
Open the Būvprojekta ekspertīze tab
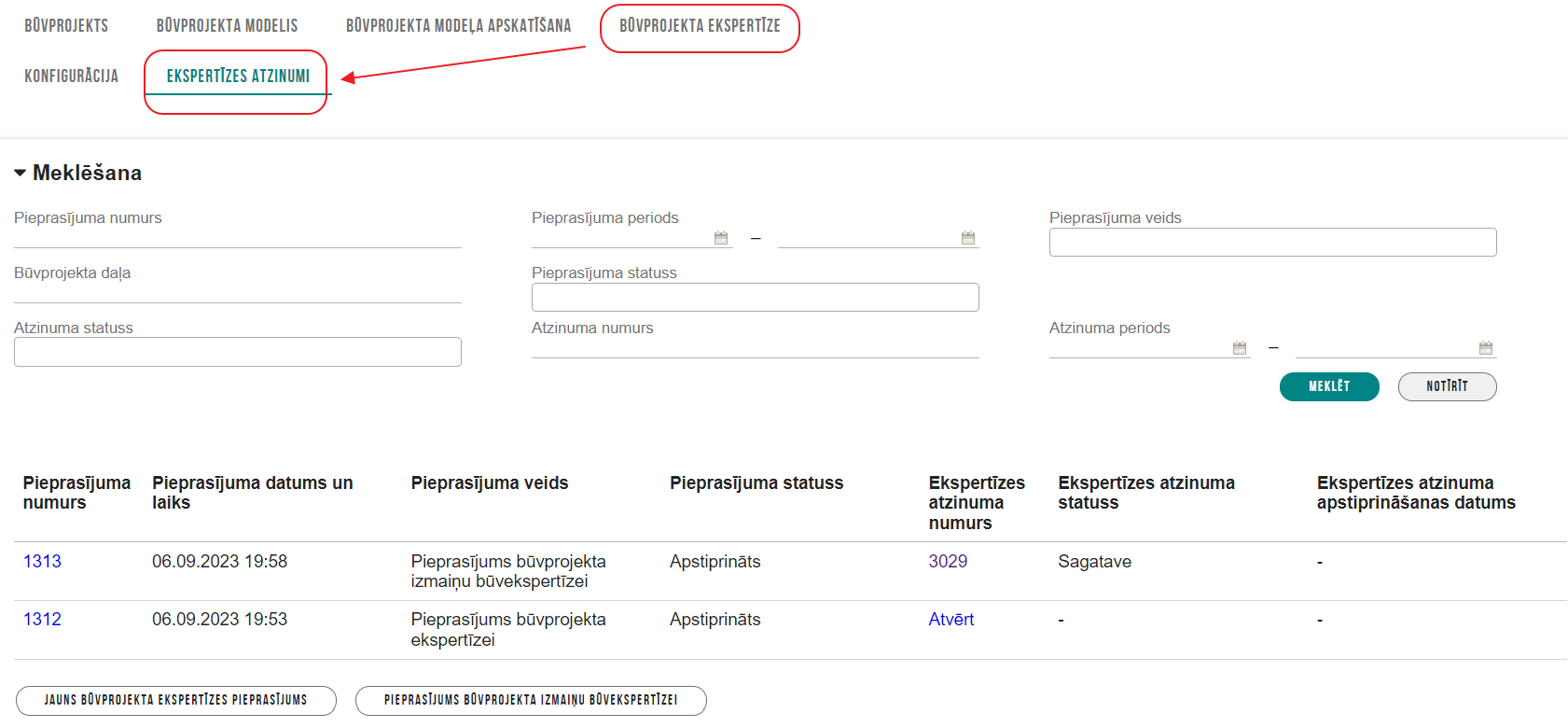pyautogui.click(x=700, y=26)
